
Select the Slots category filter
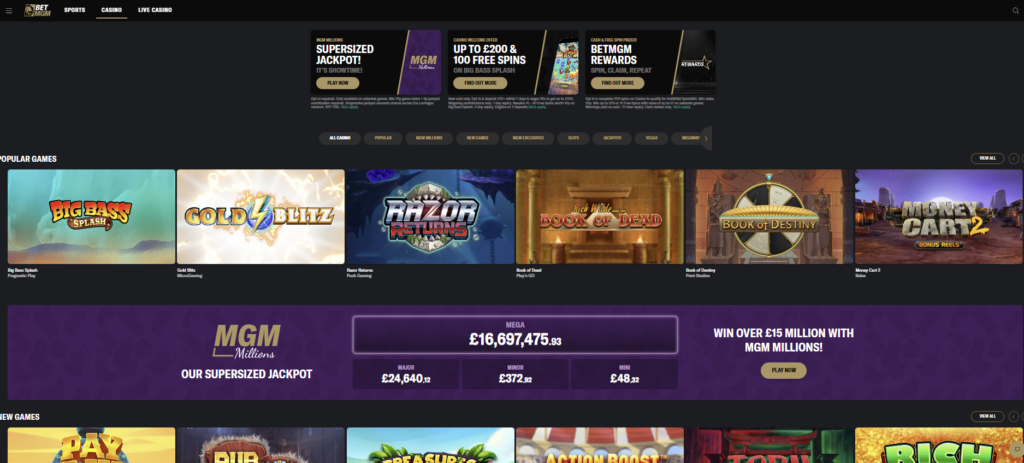(573, 138)
